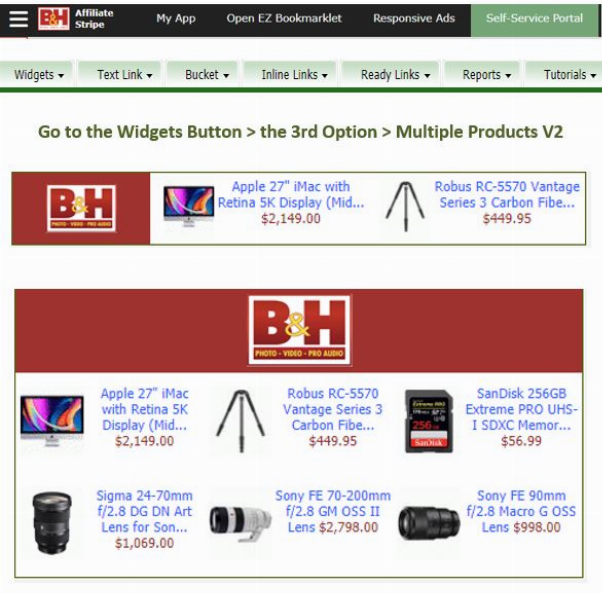Open the hamburger menu icon

[18, 19]
